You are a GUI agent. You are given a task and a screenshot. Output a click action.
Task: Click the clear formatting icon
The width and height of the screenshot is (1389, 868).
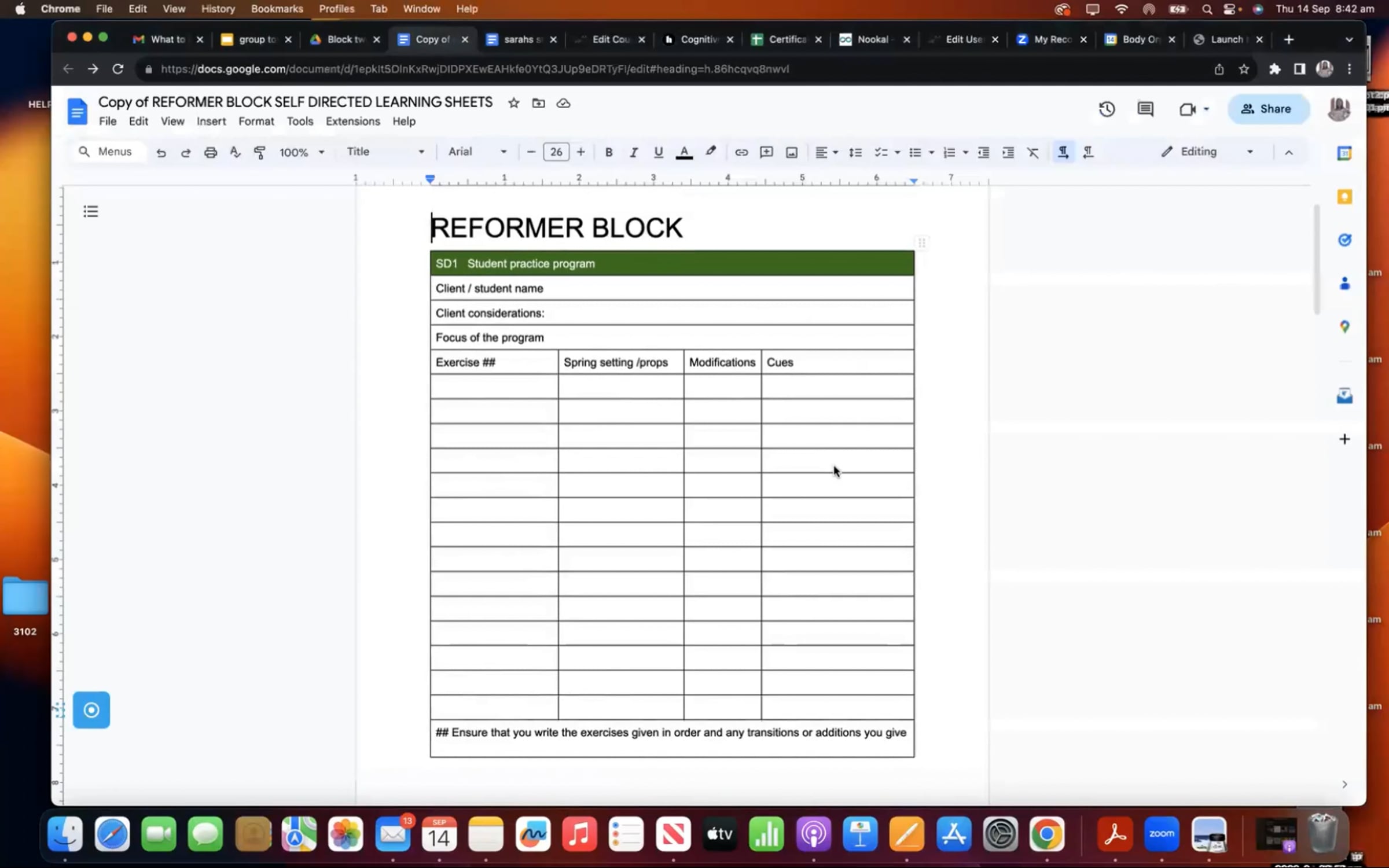tap(1032, 152)
